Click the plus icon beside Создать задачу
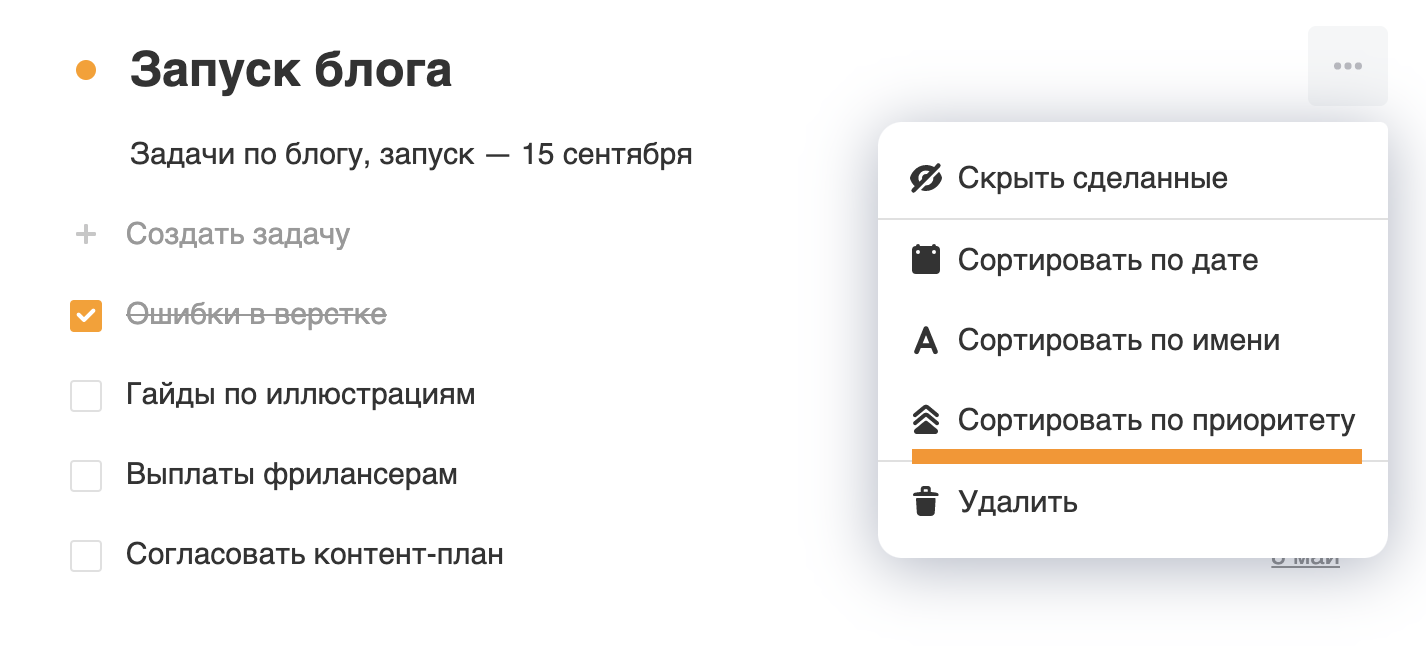This screenshot has width=1426, height=672. coord(86,235)
